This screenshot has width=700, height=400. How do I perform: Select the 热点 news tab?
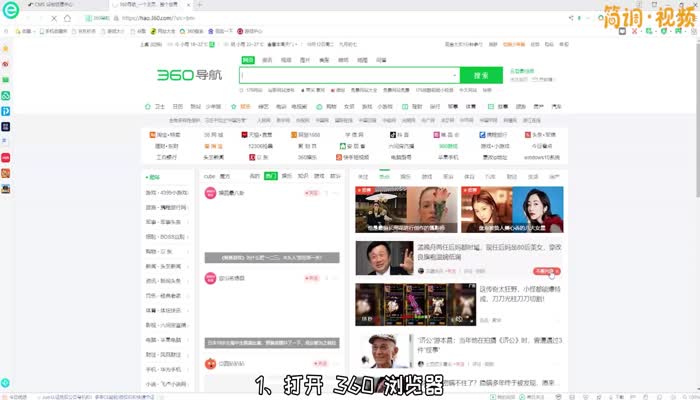(x=384, y=177)
